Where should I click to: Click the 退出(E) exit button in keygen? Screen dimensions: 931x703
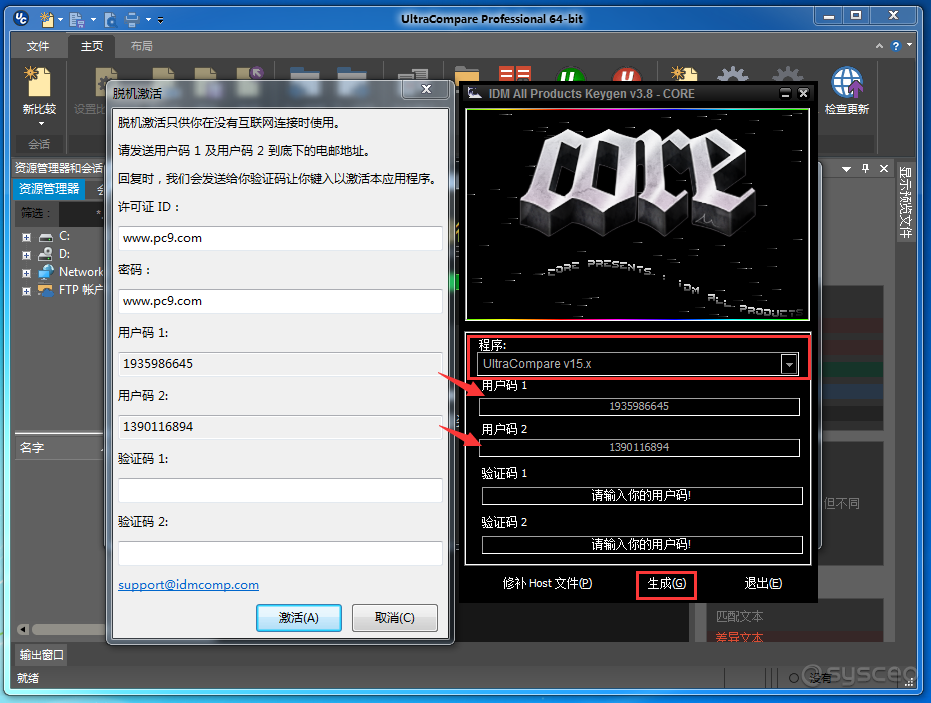point(763,584)
